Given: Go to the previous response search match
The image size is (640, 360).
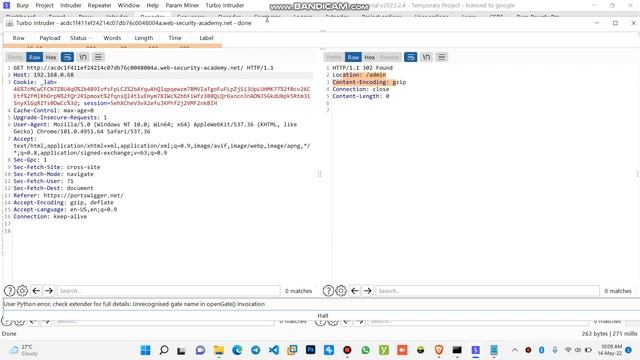Looking at the screenshot, I should 355,291.
